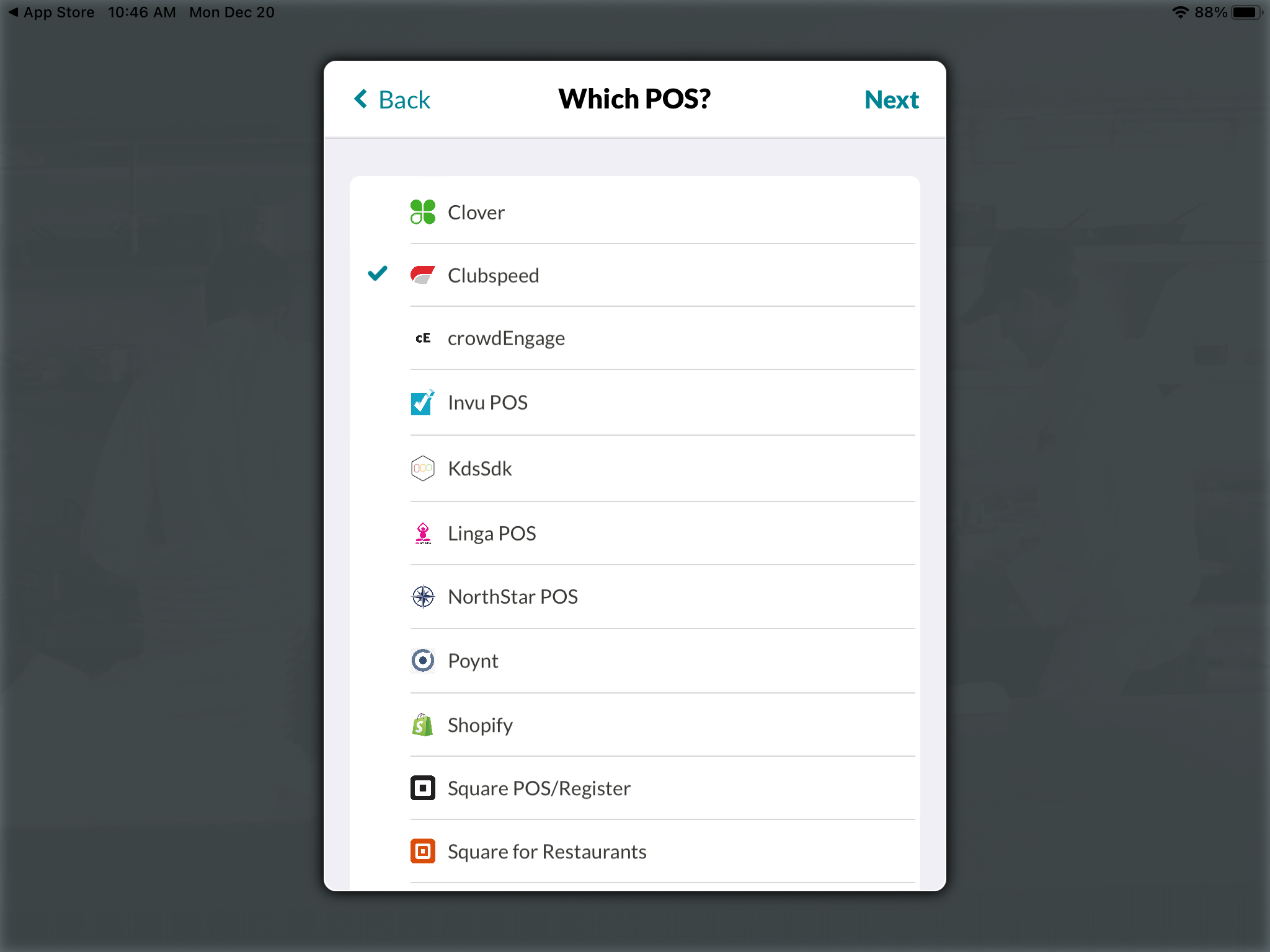The height and width of the screenshot is (952, 1270).
Task: Uncheck the Clubspeed selection checkmark
Action: pyautogui.click(x=378, y=273)
